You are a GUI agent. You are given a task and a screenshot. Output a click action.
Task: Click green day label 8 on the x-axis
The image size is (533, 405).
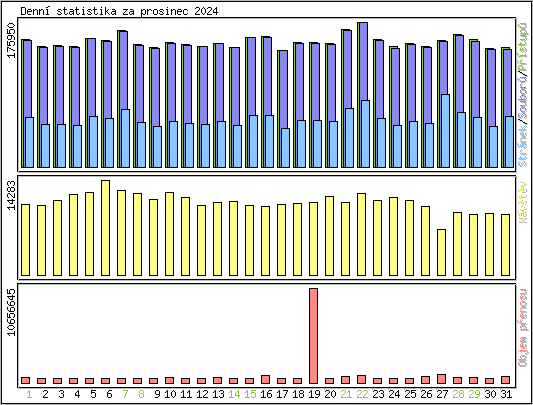click(141, 394)
